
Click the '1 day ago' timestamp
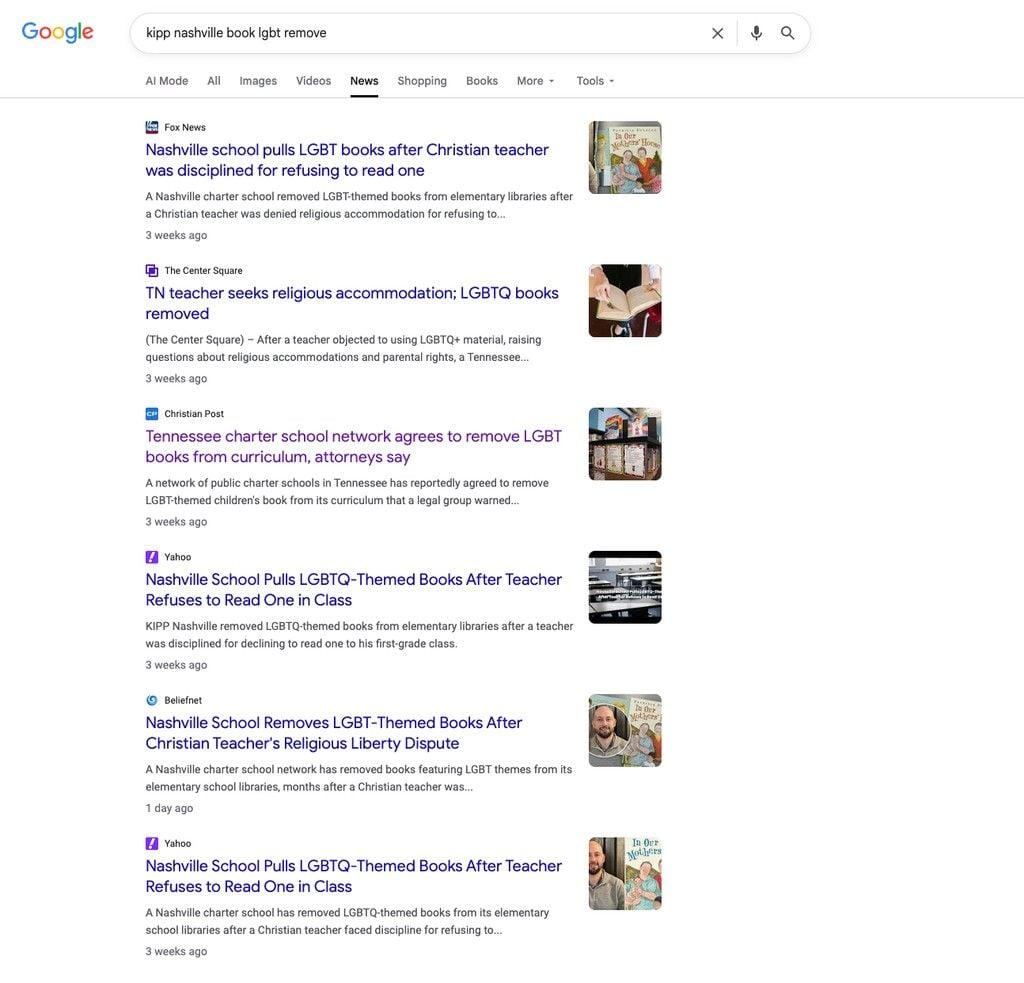(x=169, y=808)
